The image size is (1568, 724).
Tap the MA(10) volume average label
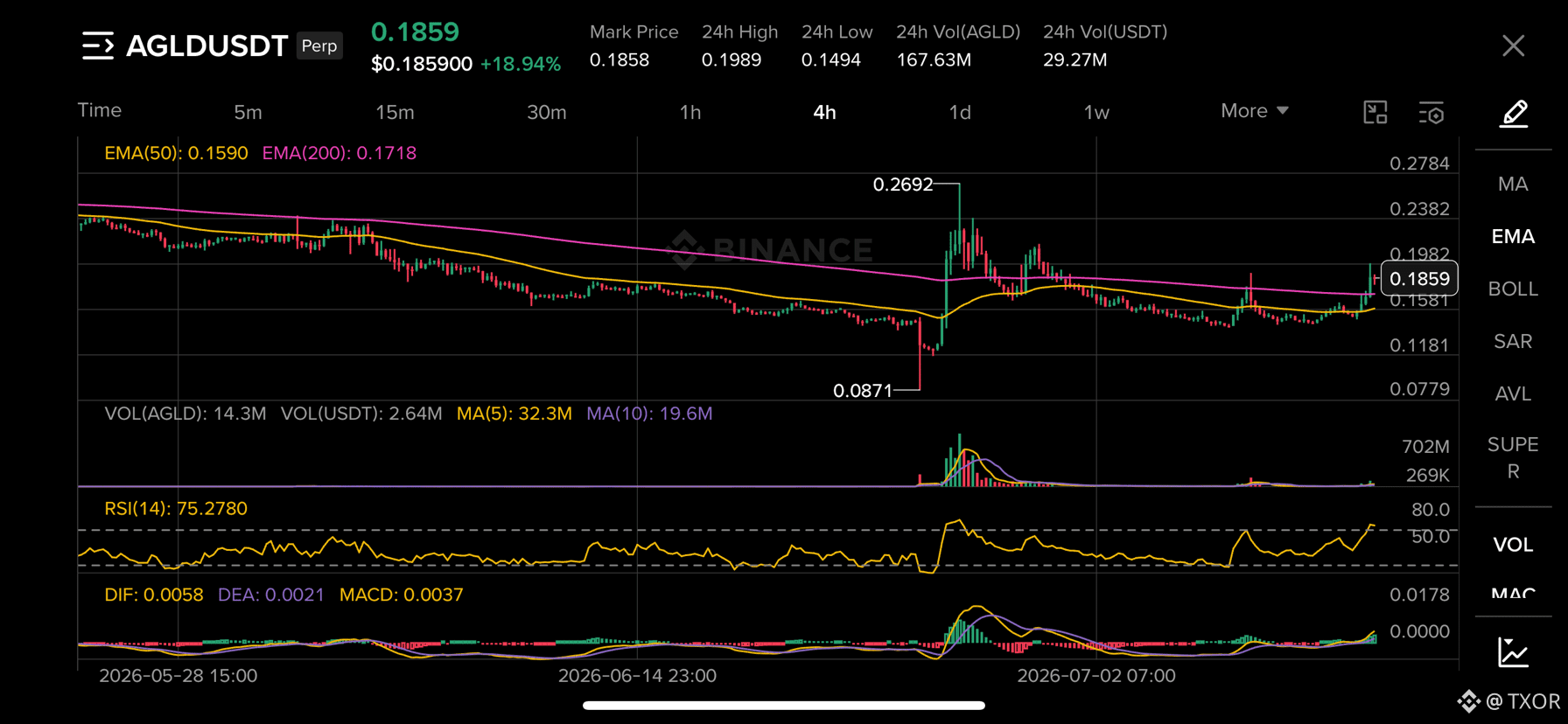pos(649,414)
